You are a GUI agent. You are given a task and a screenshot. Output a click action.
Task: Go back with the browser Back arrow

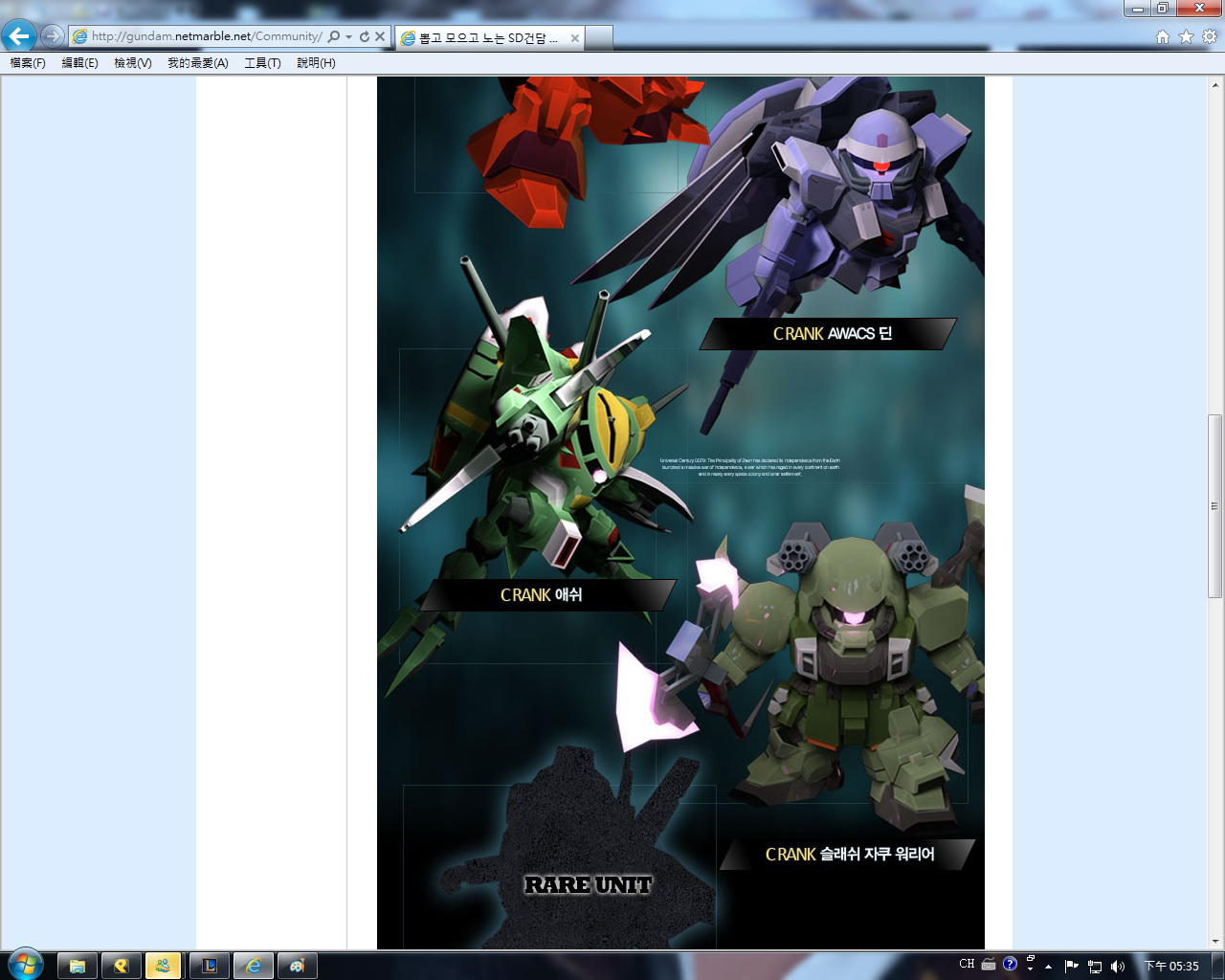click(x=19, y=36)
